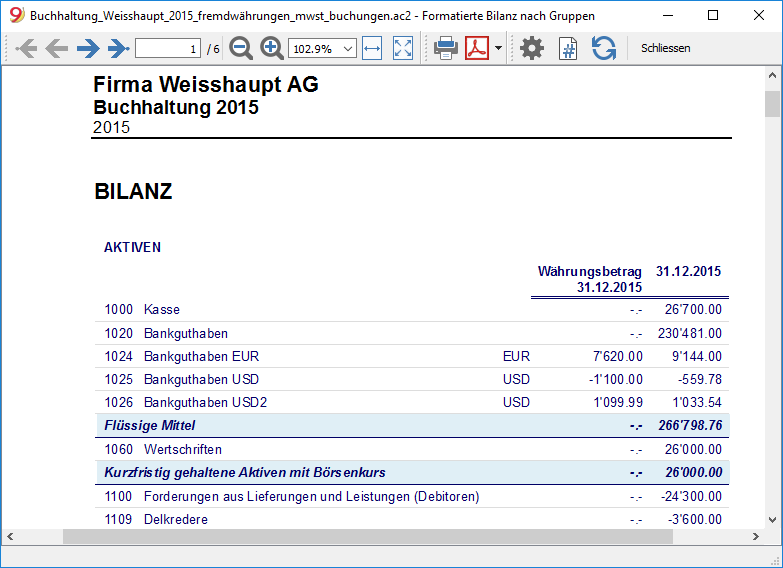The width and height of the screenshot is (783, 568).
Task: Click the amount 1'033.54
Action: [x=697, y=402]
